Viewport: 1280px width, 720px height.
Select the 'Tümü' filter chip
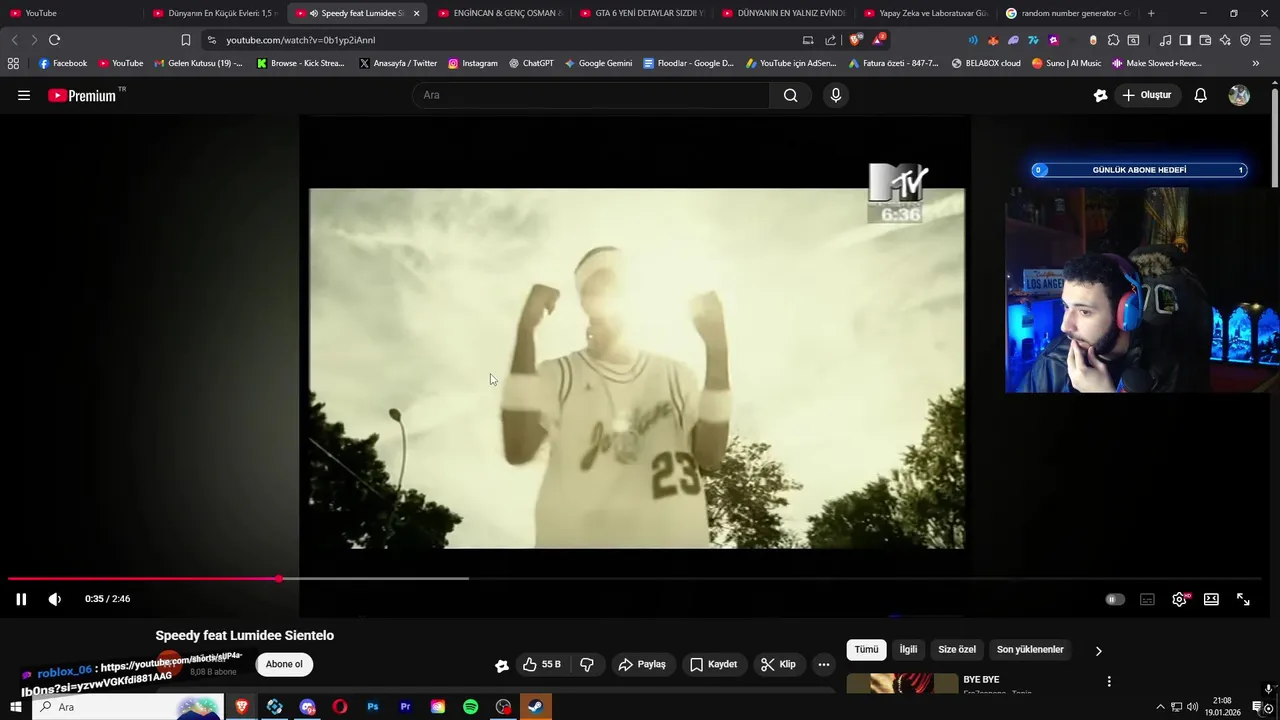(866, 650)
